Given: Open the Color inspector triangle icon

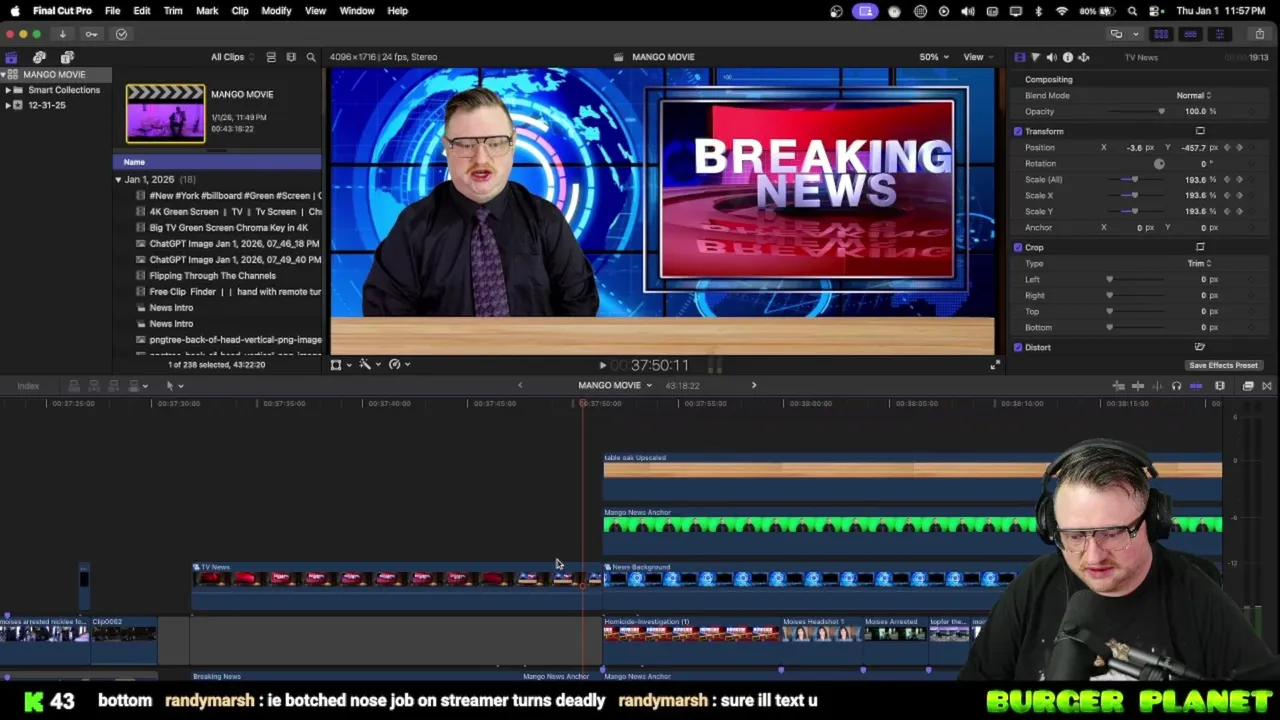Looking at the screenshot, I should 1035,57.
